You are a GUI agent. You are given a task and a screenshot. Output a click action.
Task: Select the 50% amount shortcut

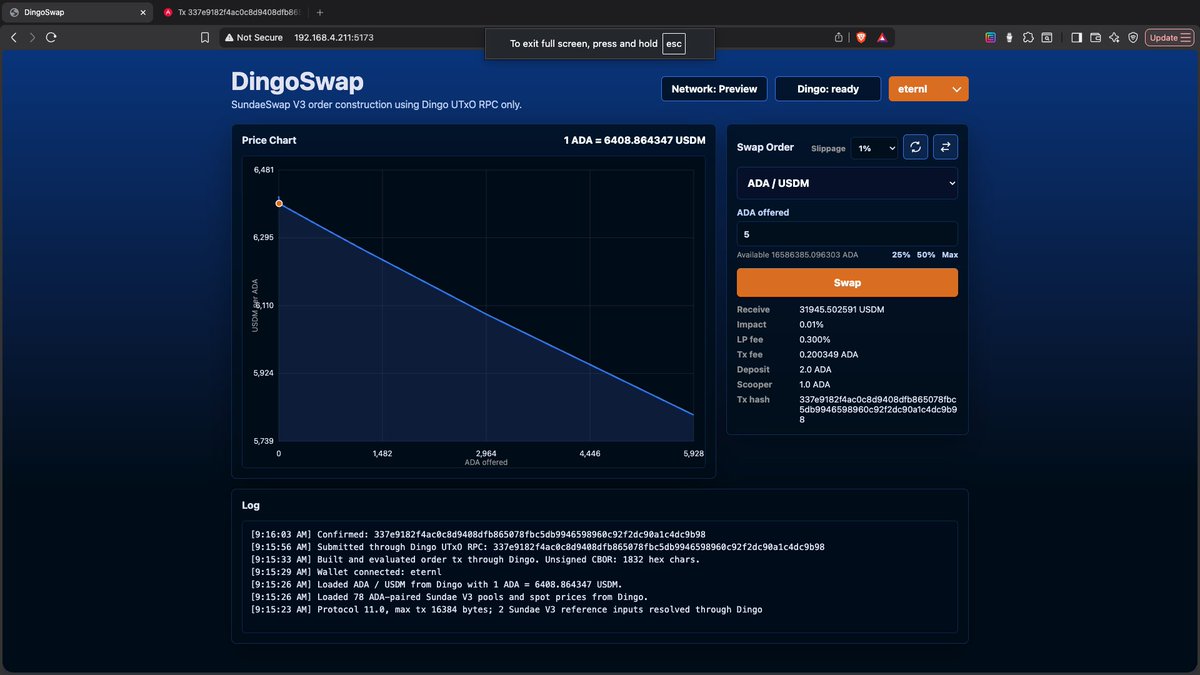click(926, 255)
